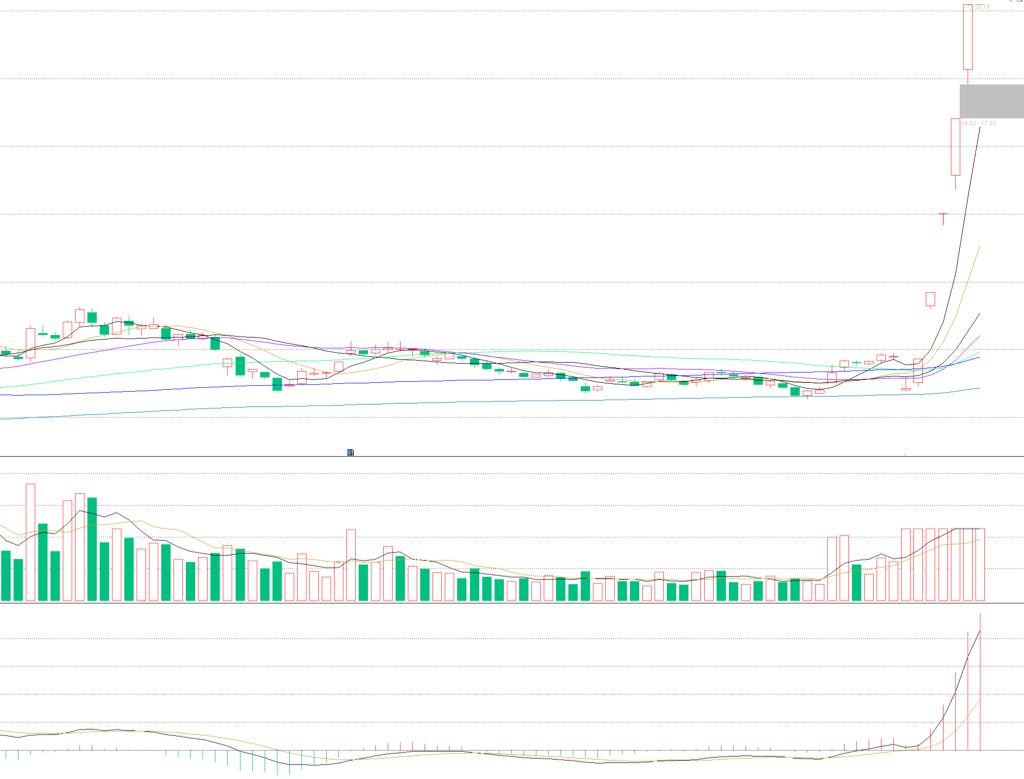Click the 16.82 - 17.83 gap range label
The image size is (1024, 779).
click(x=978, y=123)
